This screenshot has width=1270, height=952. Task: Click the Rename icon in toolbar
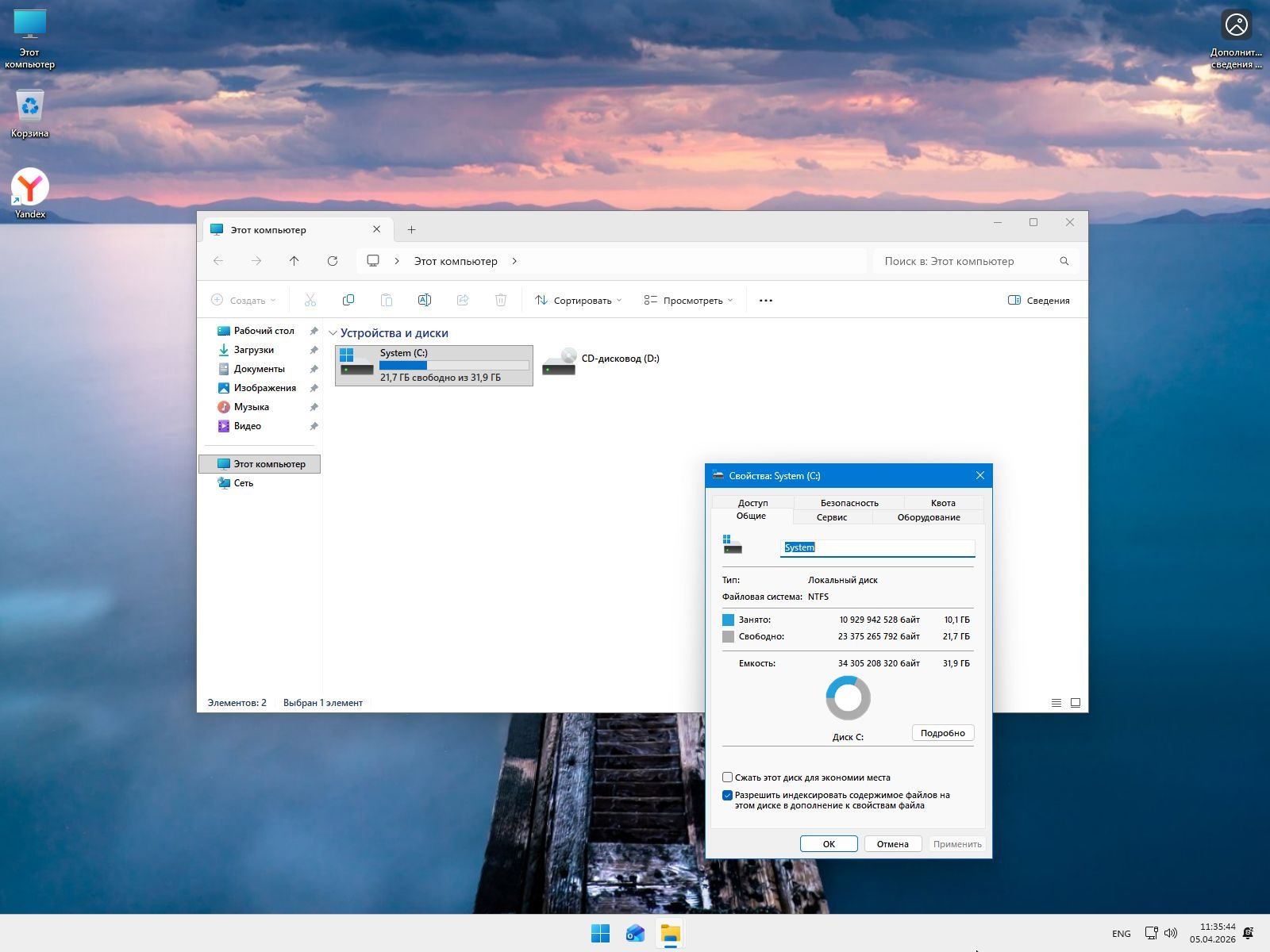click(424, 300)
